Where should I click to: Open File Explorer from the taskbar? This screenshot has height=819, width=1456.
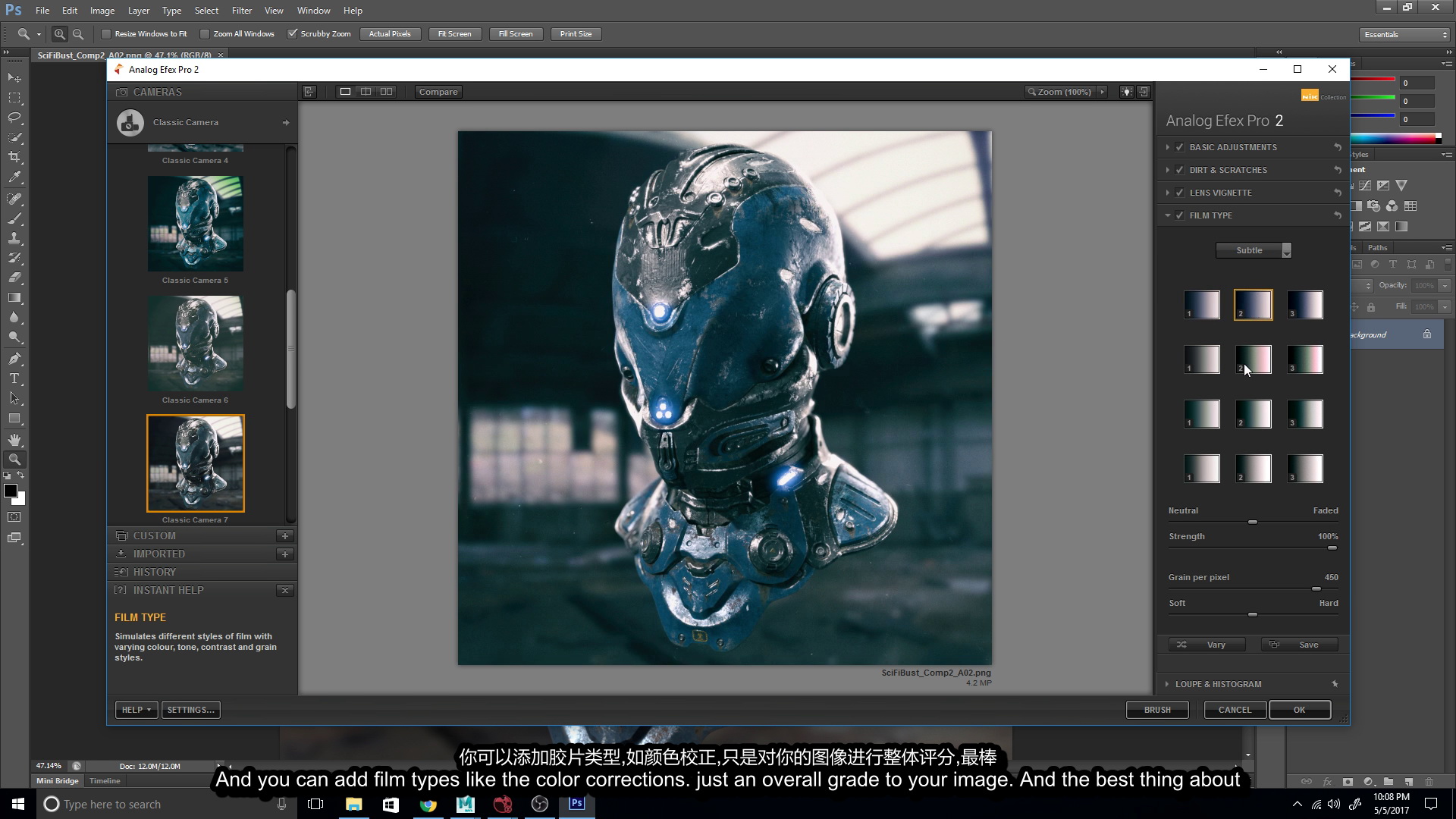pos(354,804)
